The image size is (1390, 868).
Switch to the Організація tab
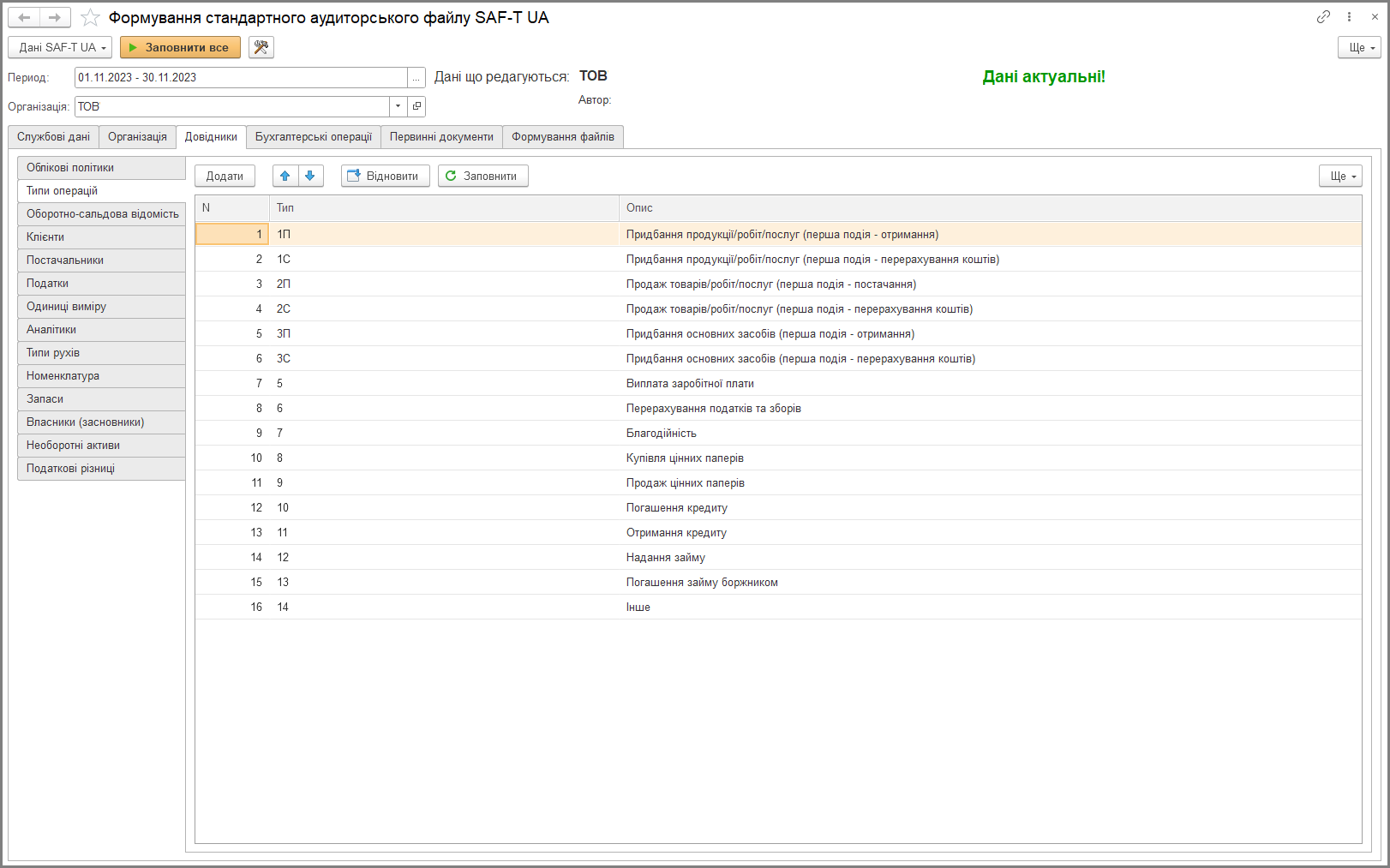coord(137,137)
